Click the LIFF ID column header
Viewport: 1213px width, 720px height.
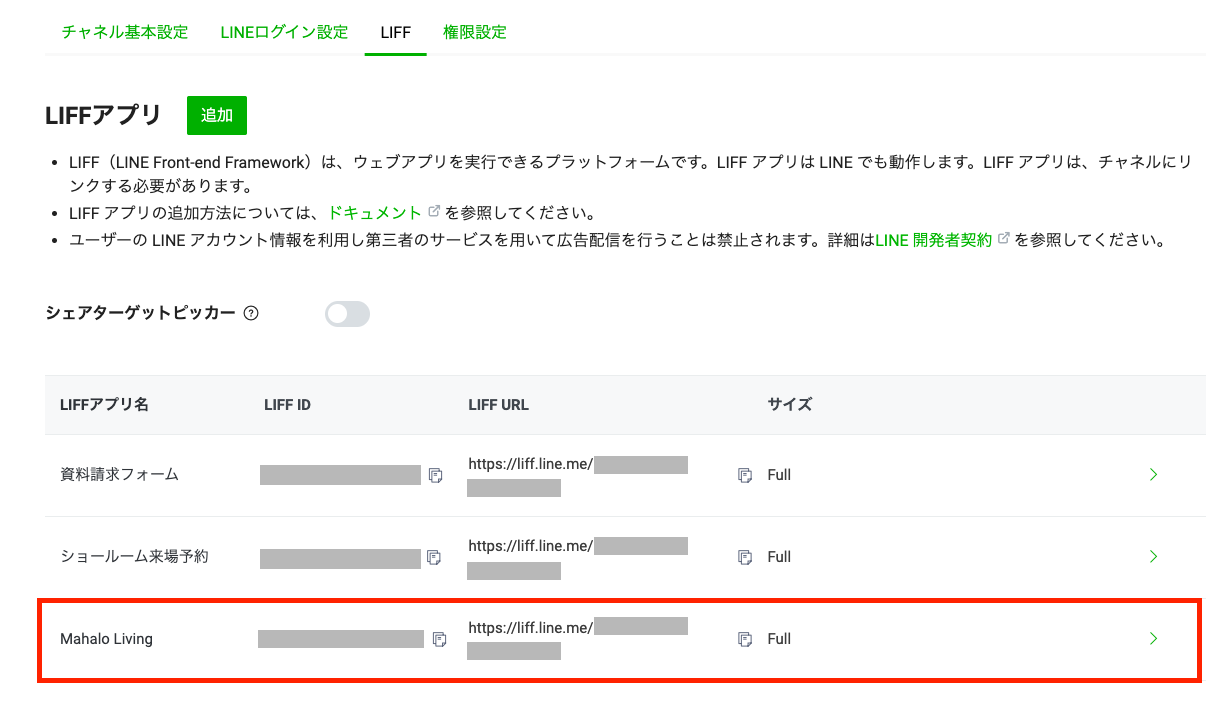[x=288, y=405]
